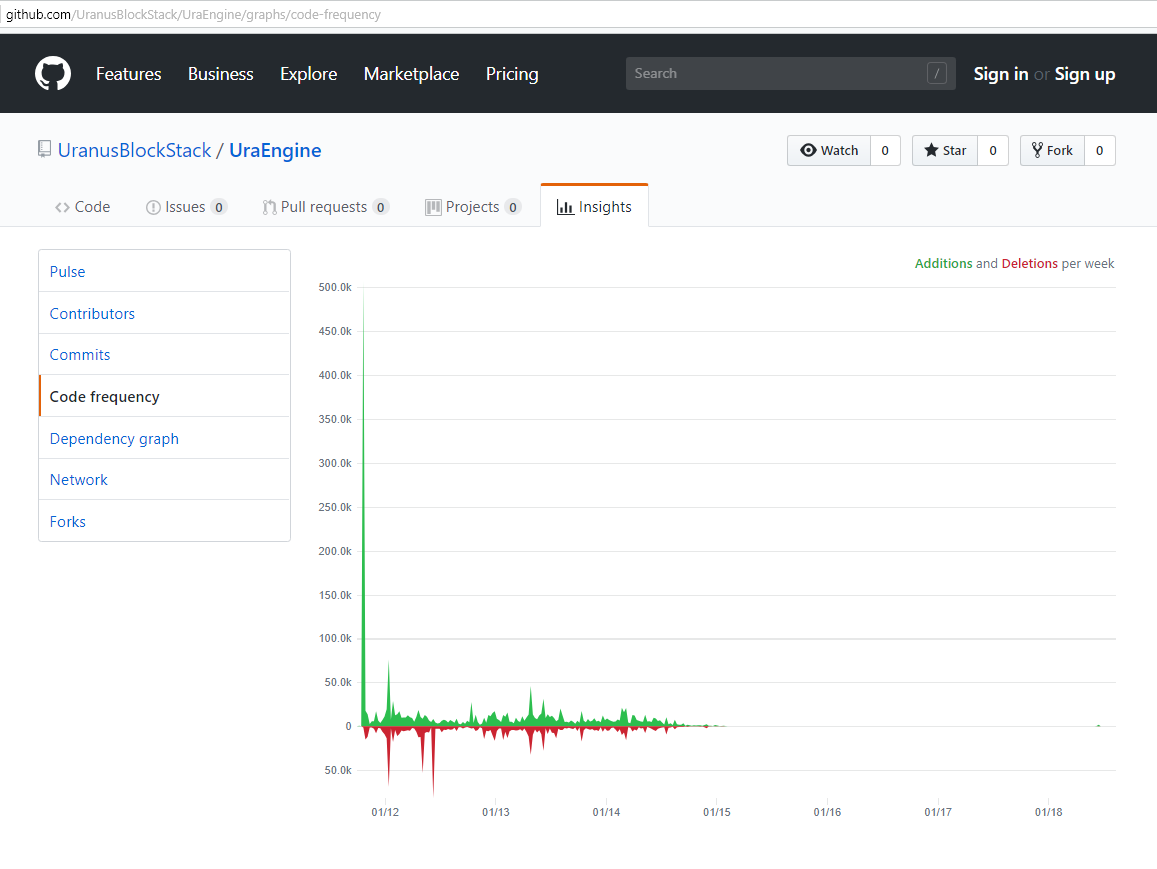Click the Pull requests count badge 0
This screenshot has height=869, width=1157.
(380, 207)
